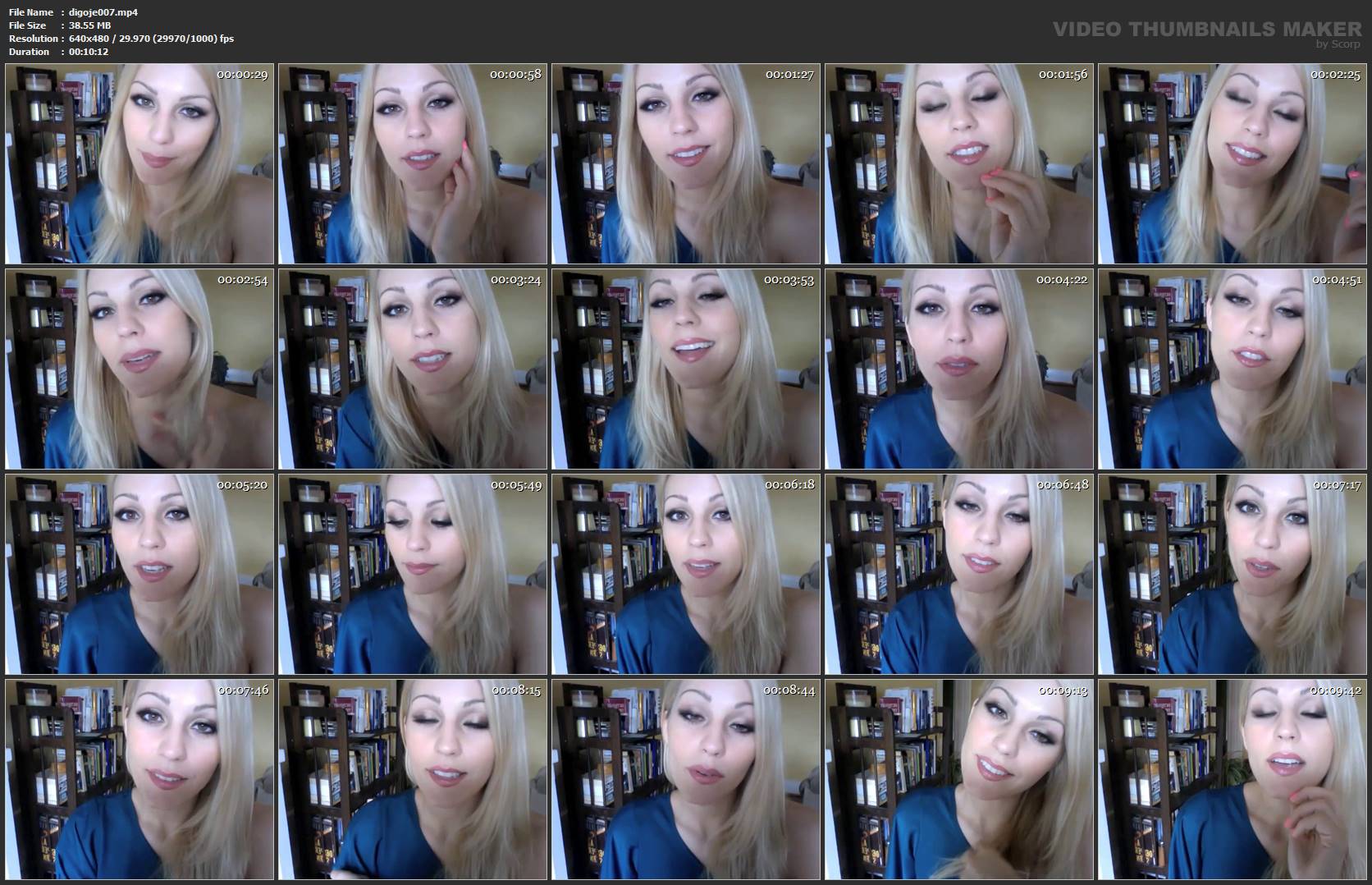Screen dimensions: 1372x885
Task: Select the thumbnail at 00:06:48
Action: (x=959, y=575)
